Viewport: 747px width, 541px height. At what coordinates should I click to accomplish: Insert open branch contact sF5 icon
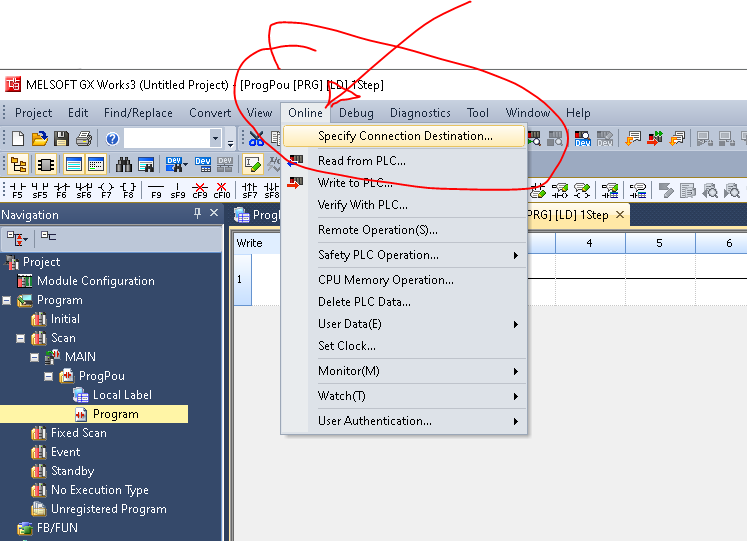40,190
